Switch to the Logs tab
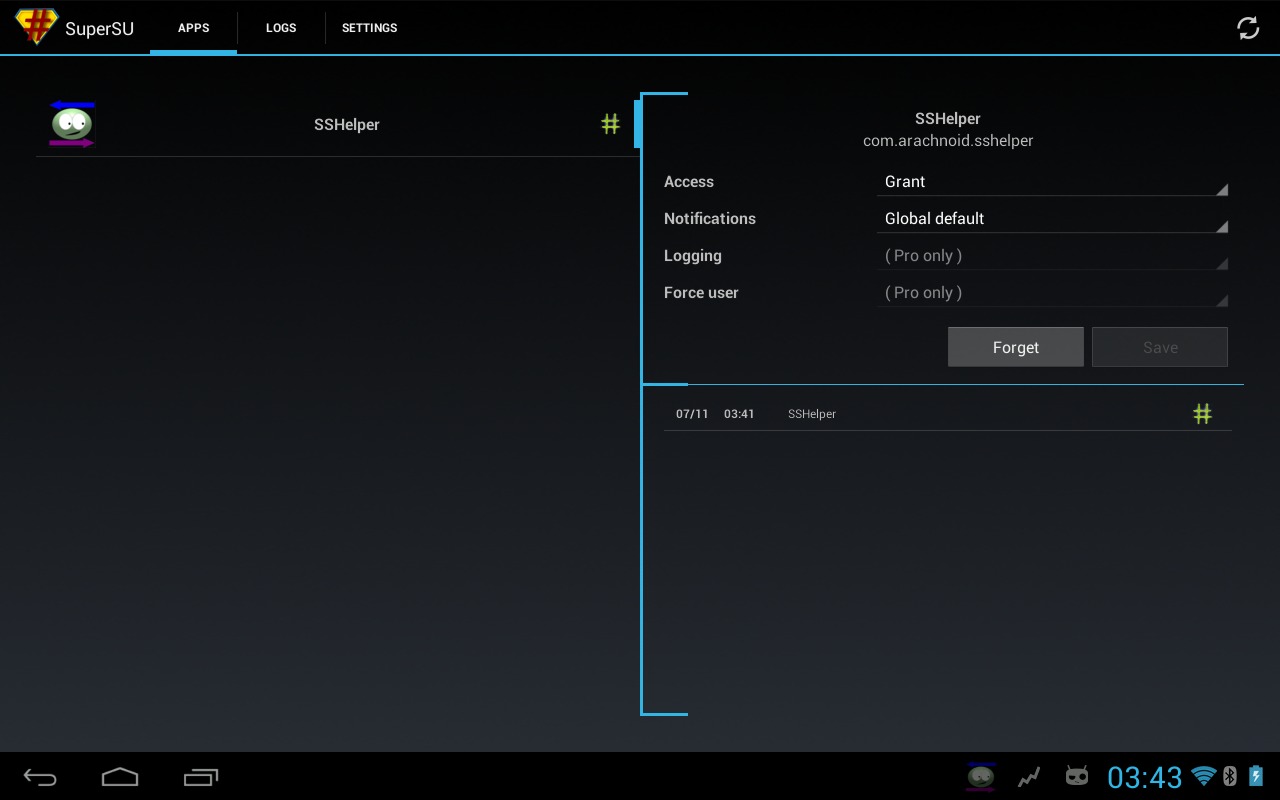Viewport: 1280px width, 800px height. tap(281, 28)
